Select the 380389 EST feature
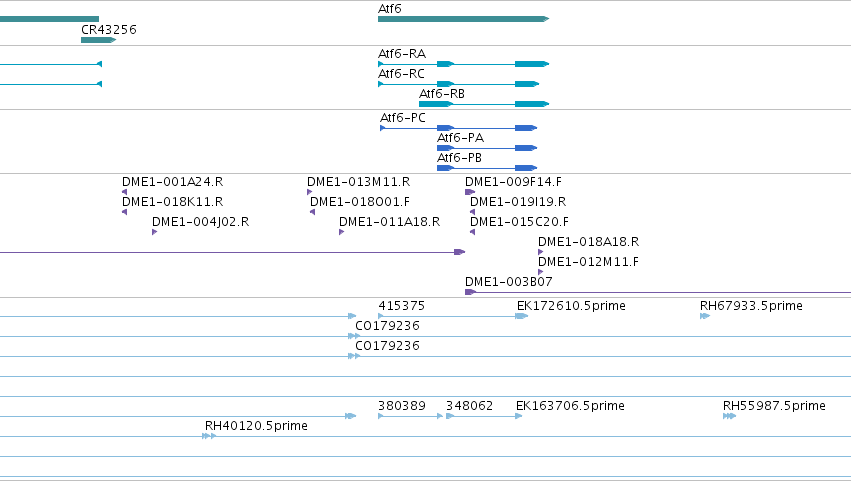The image size is (851, 481). tap(411, 416)
